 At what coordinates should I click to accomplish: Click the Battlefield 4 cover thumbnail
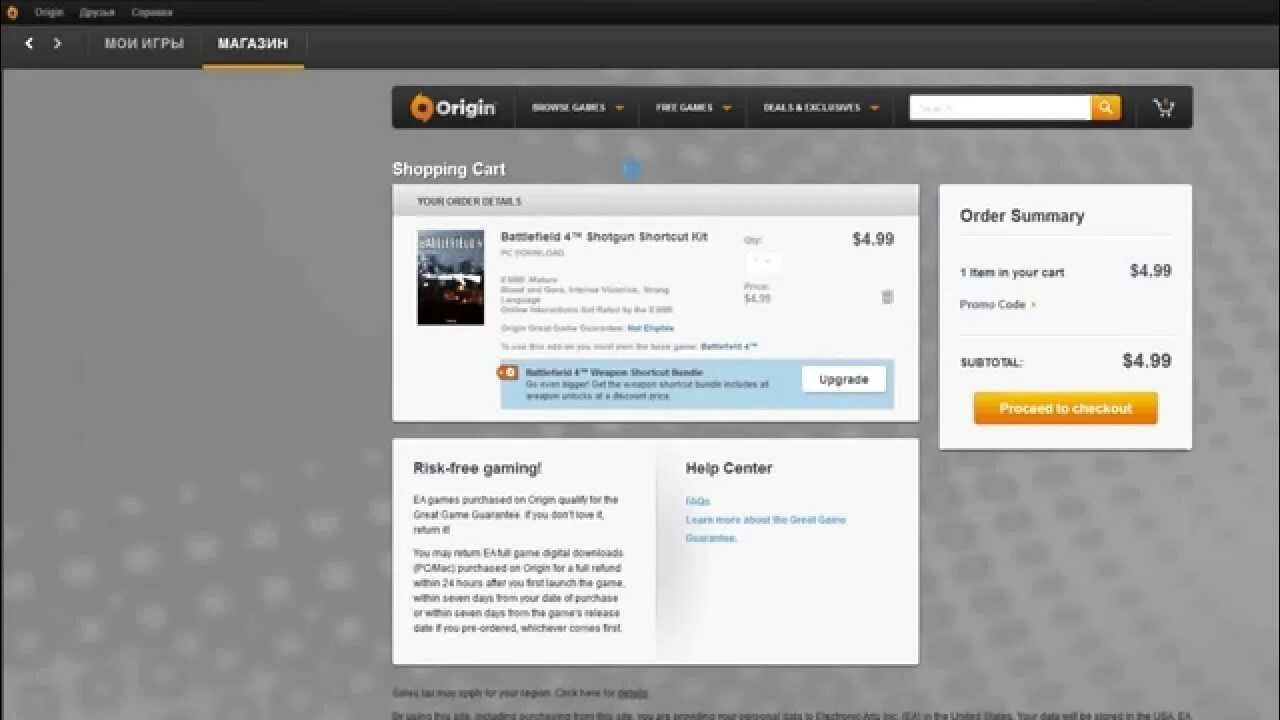[450, 278]
